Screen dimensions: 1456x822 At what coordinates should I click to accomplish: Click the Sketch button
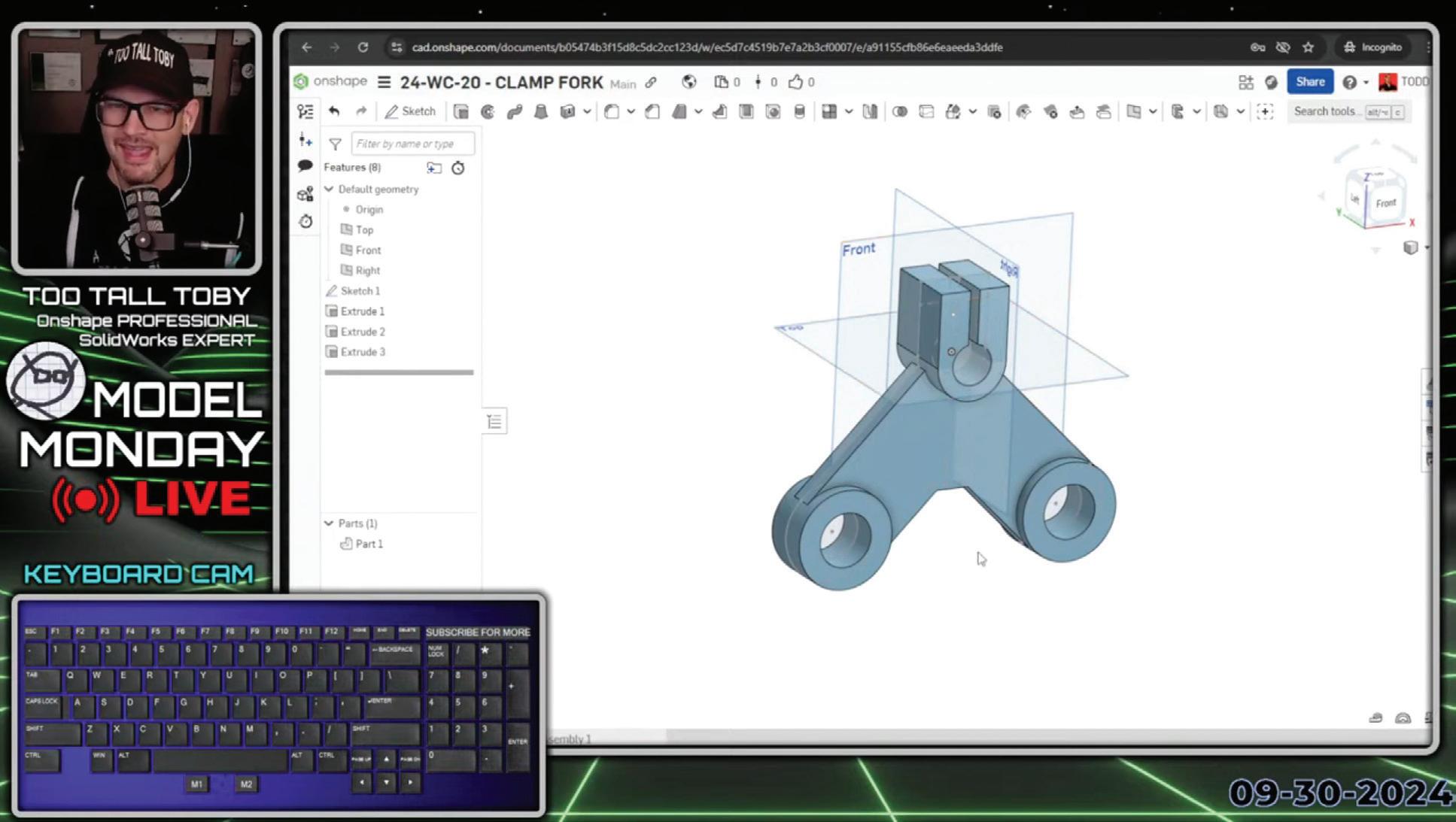410,111
